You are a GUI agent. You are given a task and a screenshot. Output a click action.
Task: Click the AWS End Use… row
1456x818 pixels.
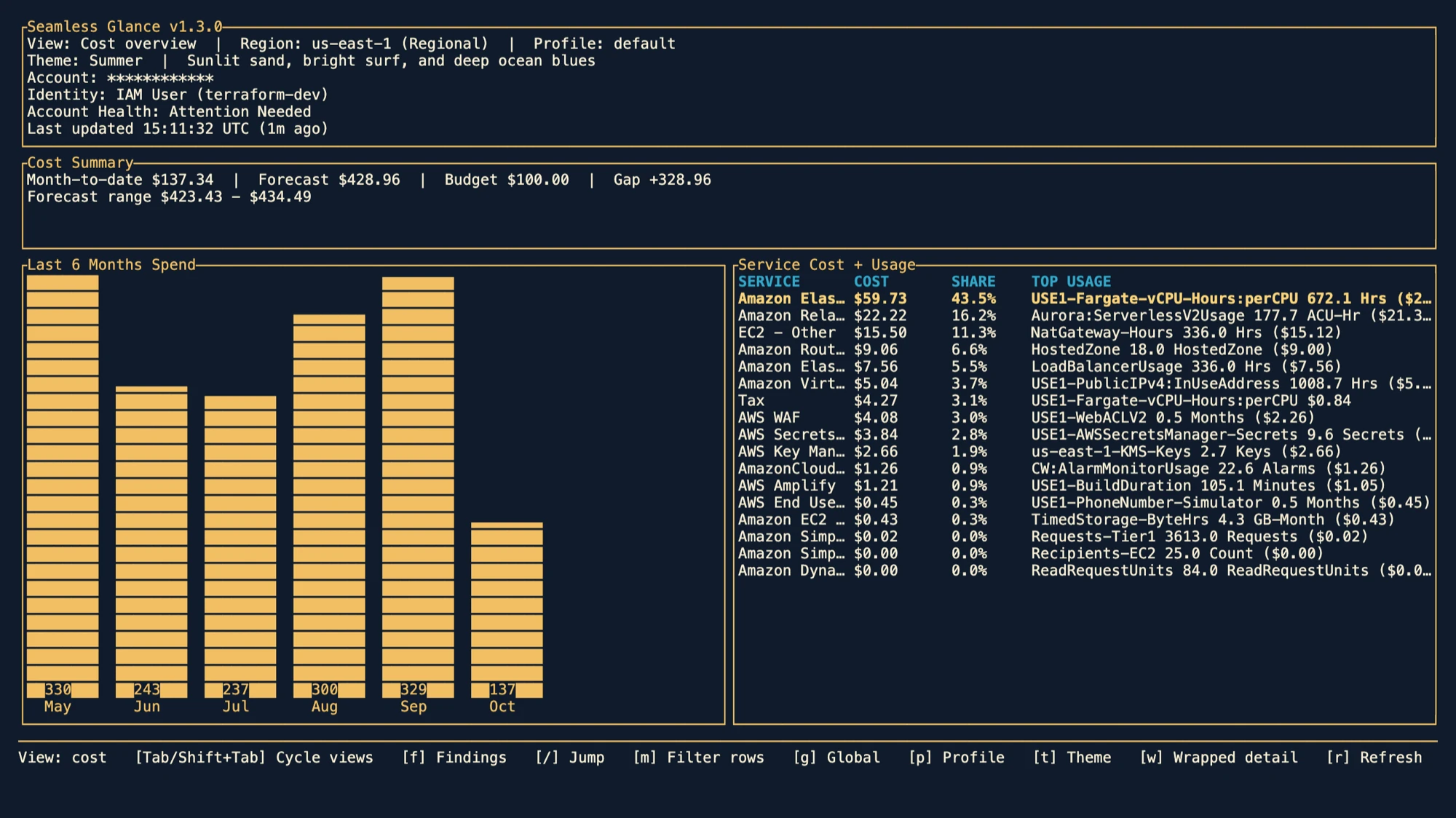coord(1085,502)
